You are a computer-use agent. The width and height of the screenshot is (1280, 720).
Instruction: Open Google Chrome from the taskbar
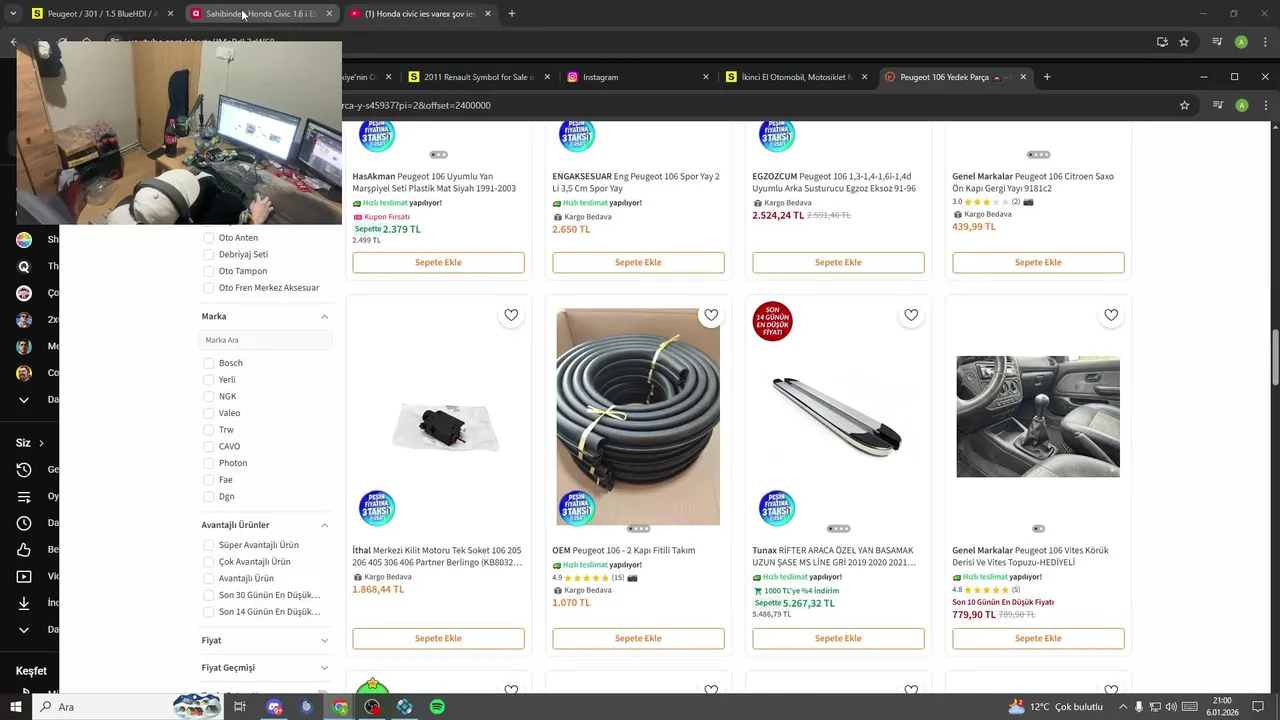(340, 707)
